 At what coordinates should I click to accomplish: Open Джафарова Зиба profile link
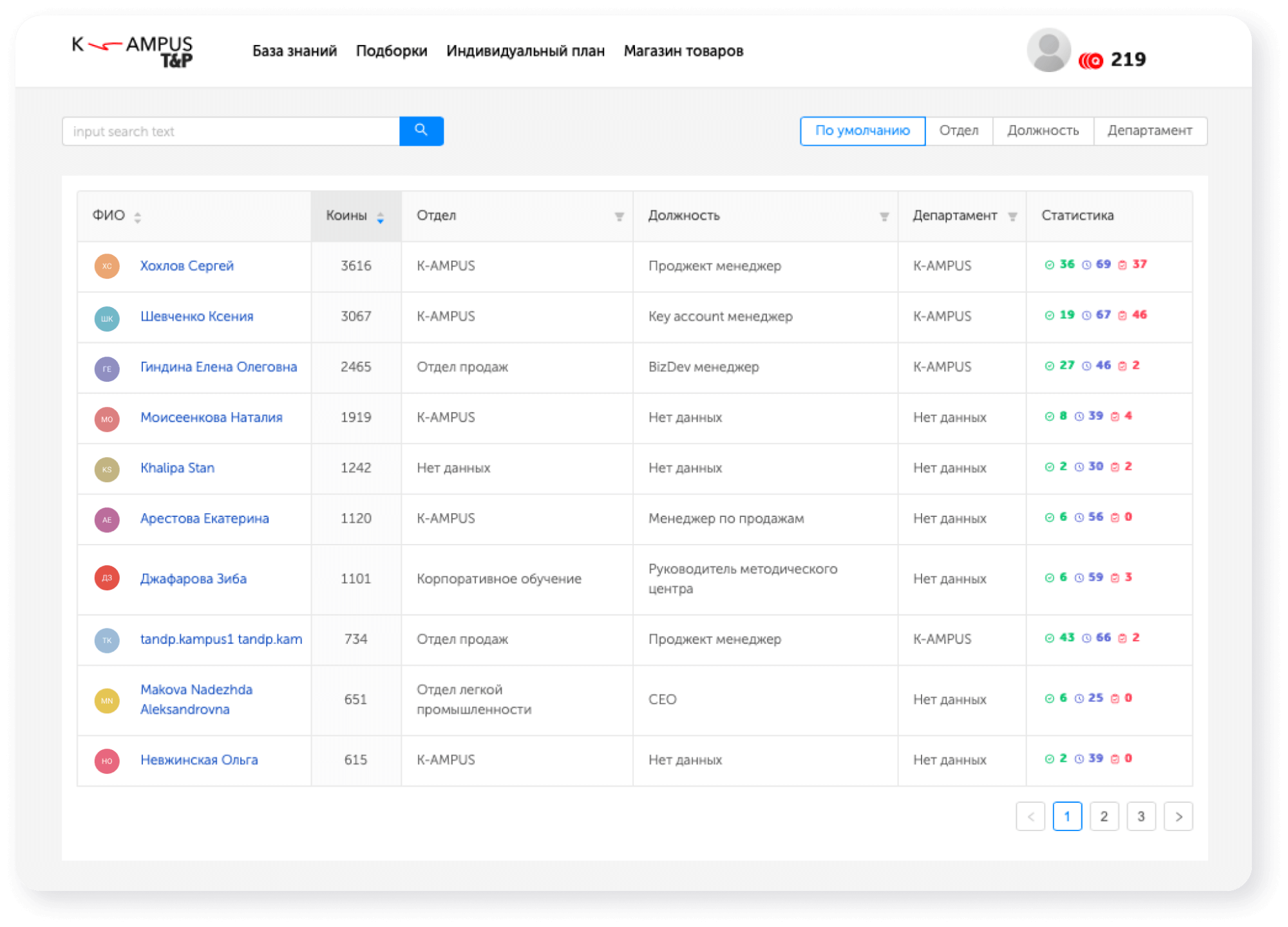[x=193, y=579]
